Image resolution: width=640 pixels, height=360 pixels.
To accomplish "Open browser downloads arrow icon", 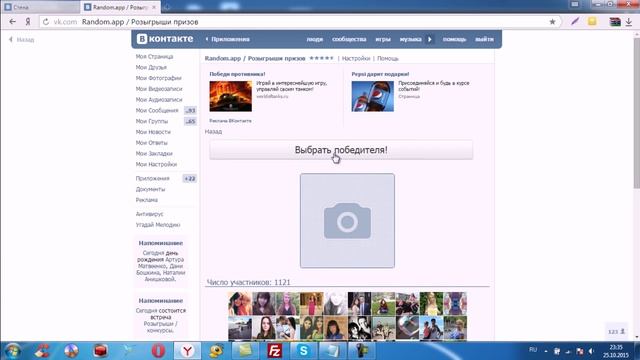I will click(629, 22).
